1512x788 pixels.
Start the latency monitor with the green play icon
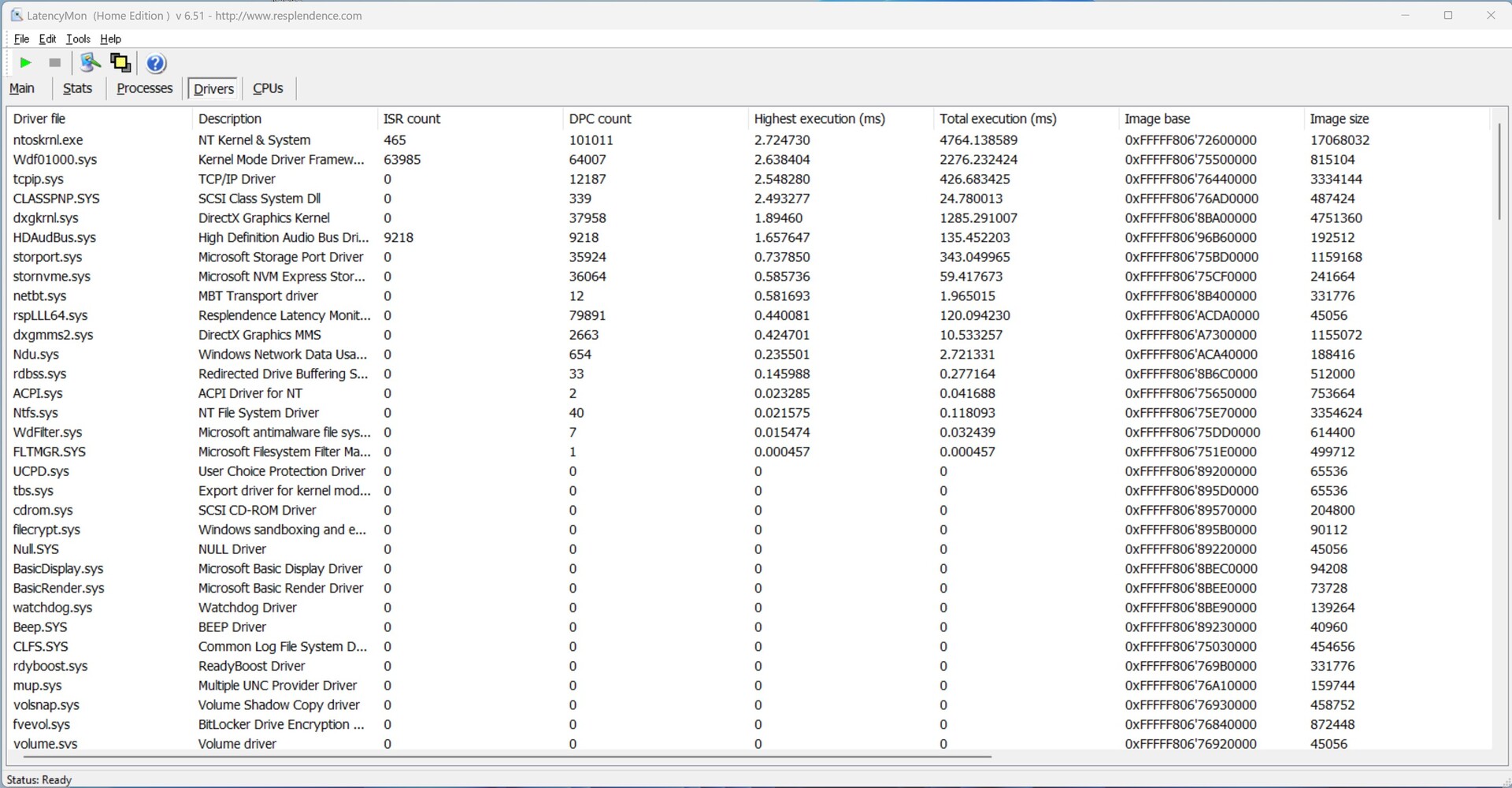pos(25,63)
